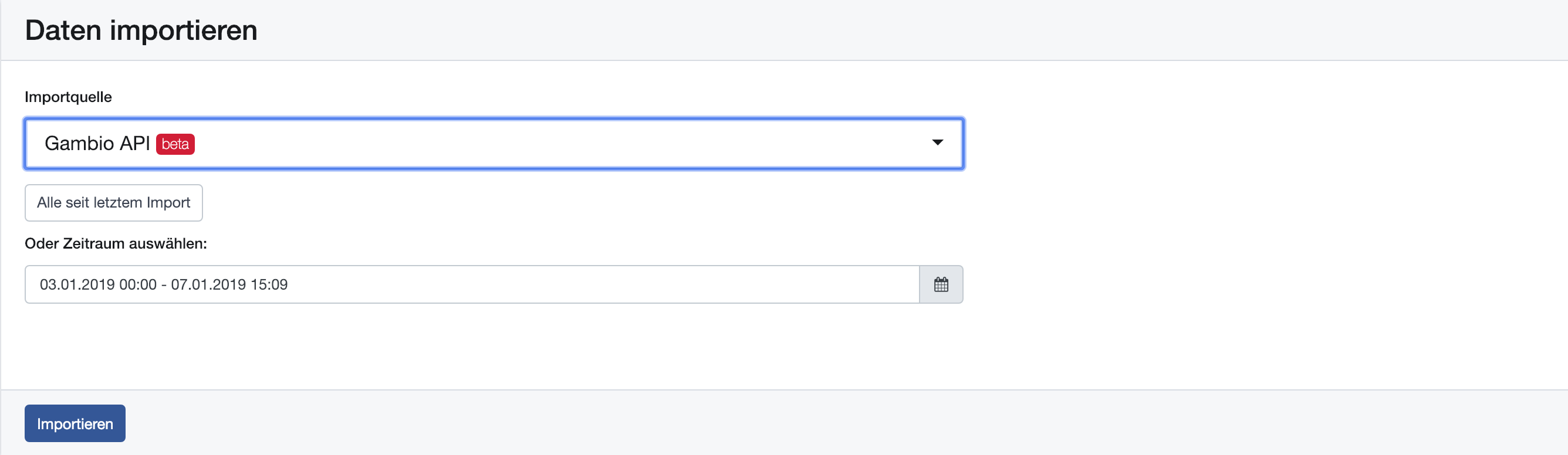This screenshot has height=455, width=1568.
Task: Click the empty space right of the date range text
Action: (603, 284)
